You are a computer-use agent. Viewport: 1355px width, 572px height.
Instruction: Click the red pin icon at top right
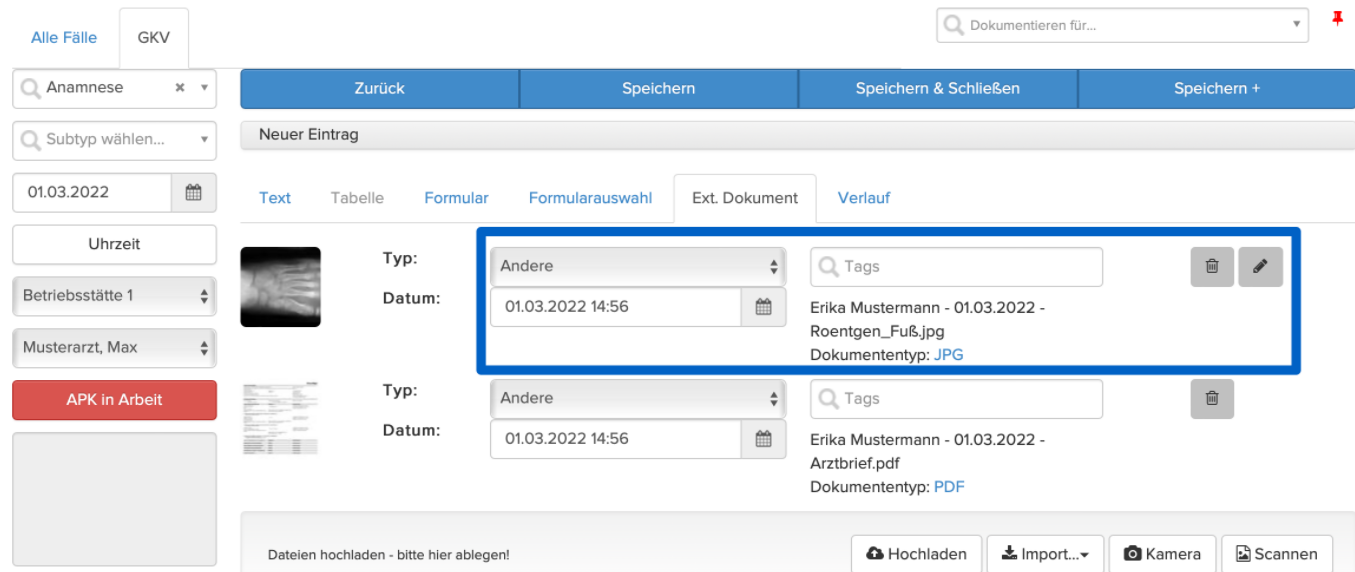click(x=1337, y=20)
